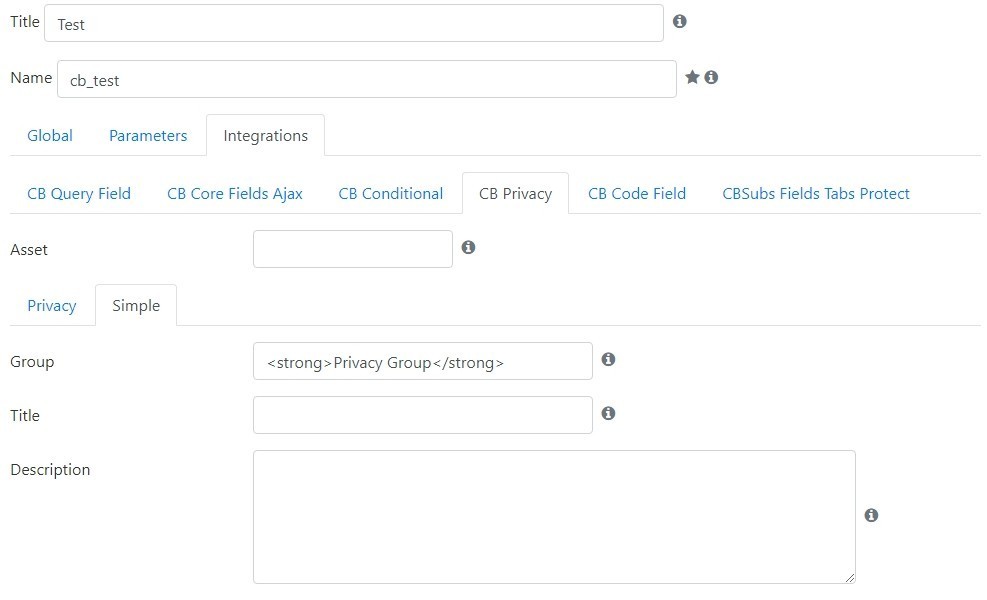Click the info icon beside the Description textarea
The image size is (987, 600).
(871, 516)
